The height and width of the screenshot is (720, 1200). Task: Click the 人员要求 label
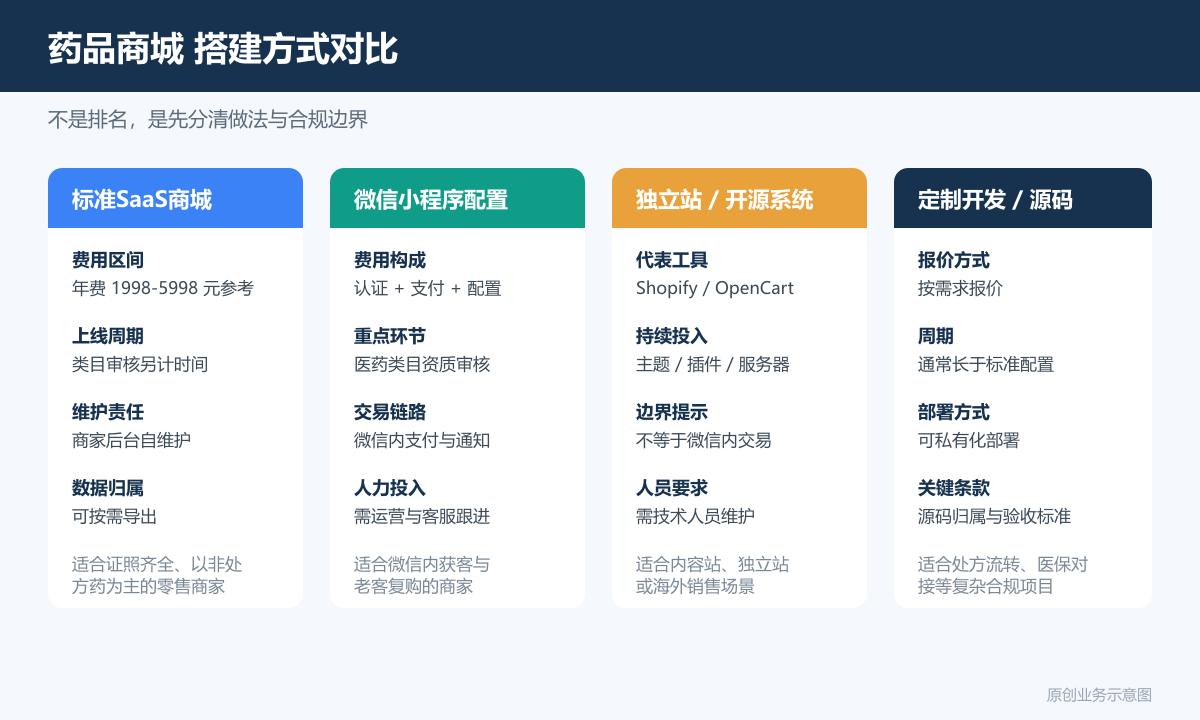[672, 488]
